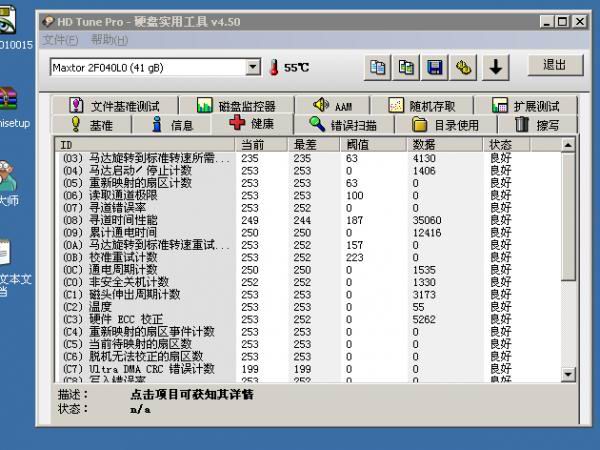Open the 信息 tab
600x450 pixels.
point(171,125)
